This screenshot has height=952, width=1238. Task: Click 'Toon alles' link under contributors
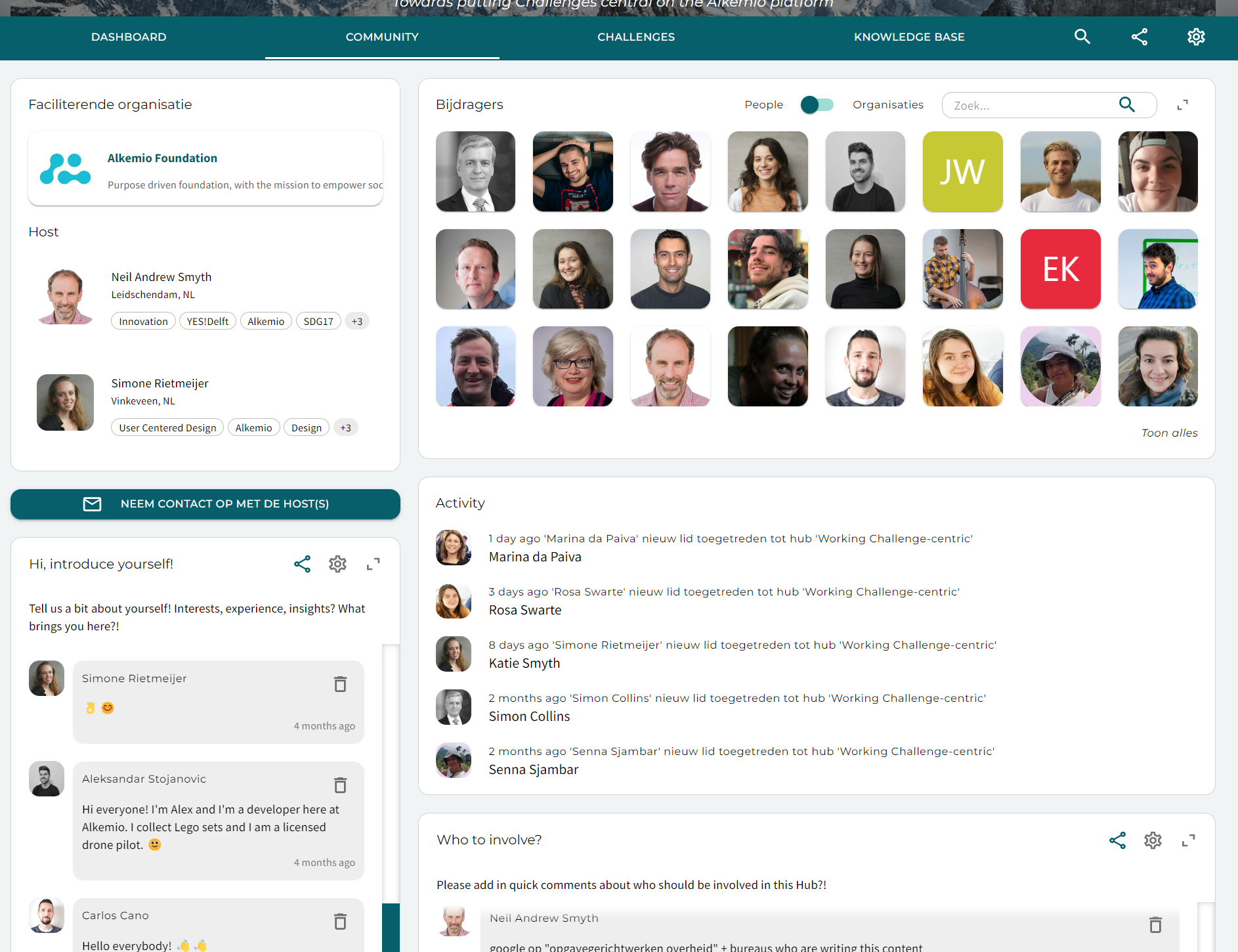pyautogui.click(x=1168, y=433)
